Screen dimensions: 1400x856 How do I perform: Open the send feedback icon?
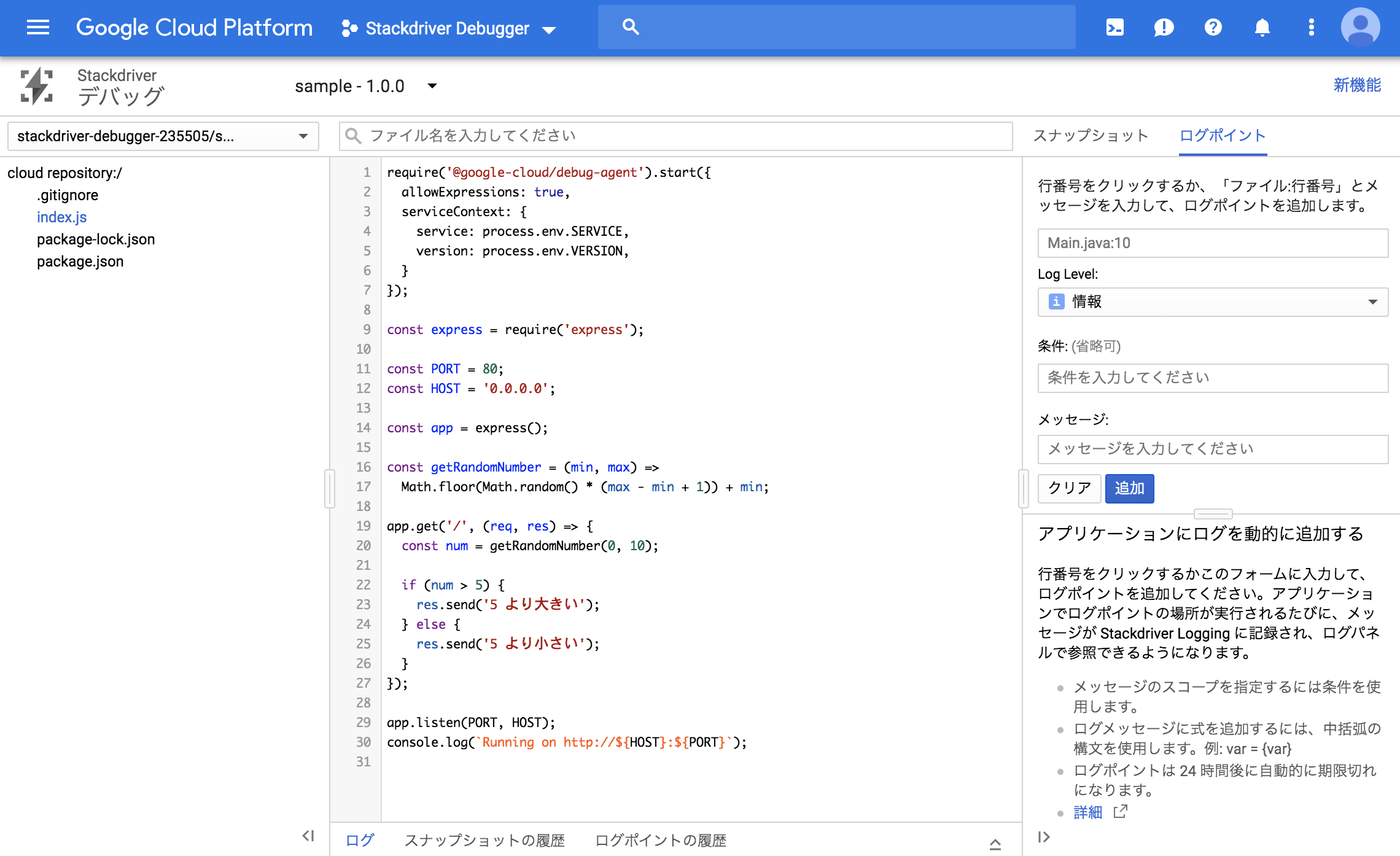coord(1164,28)
